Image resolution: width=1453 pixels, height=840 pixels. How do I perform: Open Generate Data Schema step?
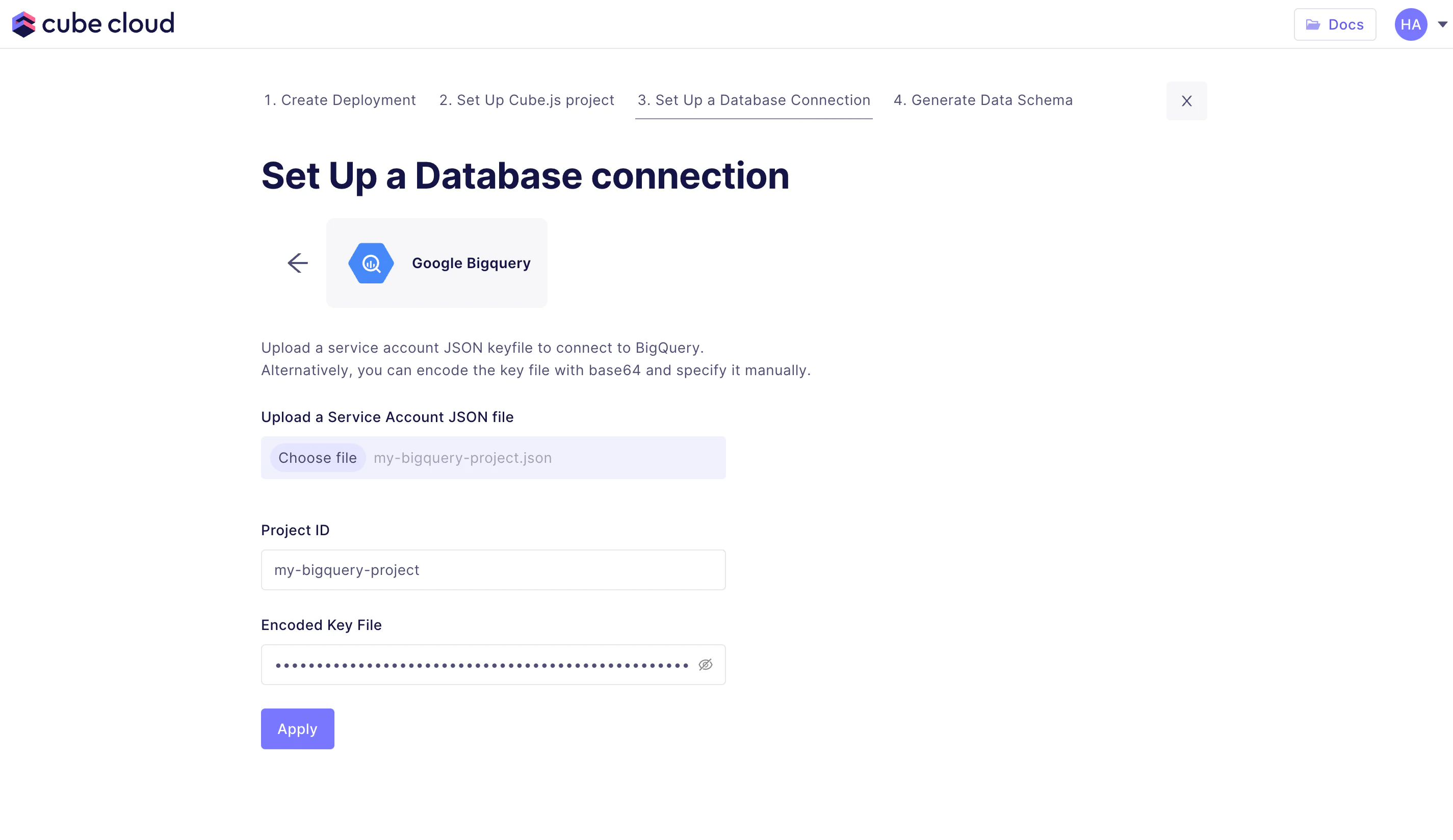(982, 100)
